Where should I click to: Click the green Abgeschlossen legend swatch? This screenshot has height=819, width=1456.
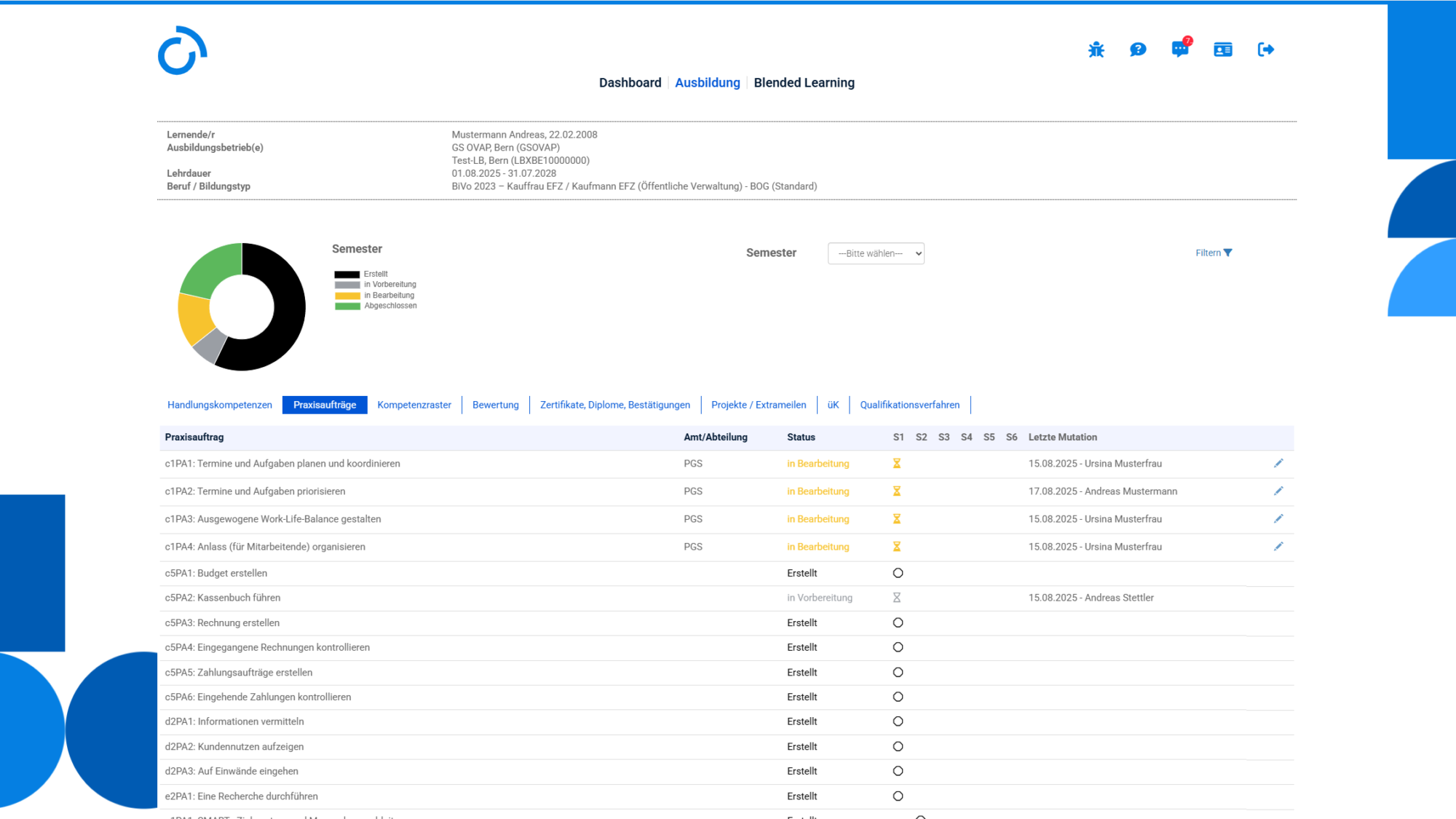click(x=347, y=306)
